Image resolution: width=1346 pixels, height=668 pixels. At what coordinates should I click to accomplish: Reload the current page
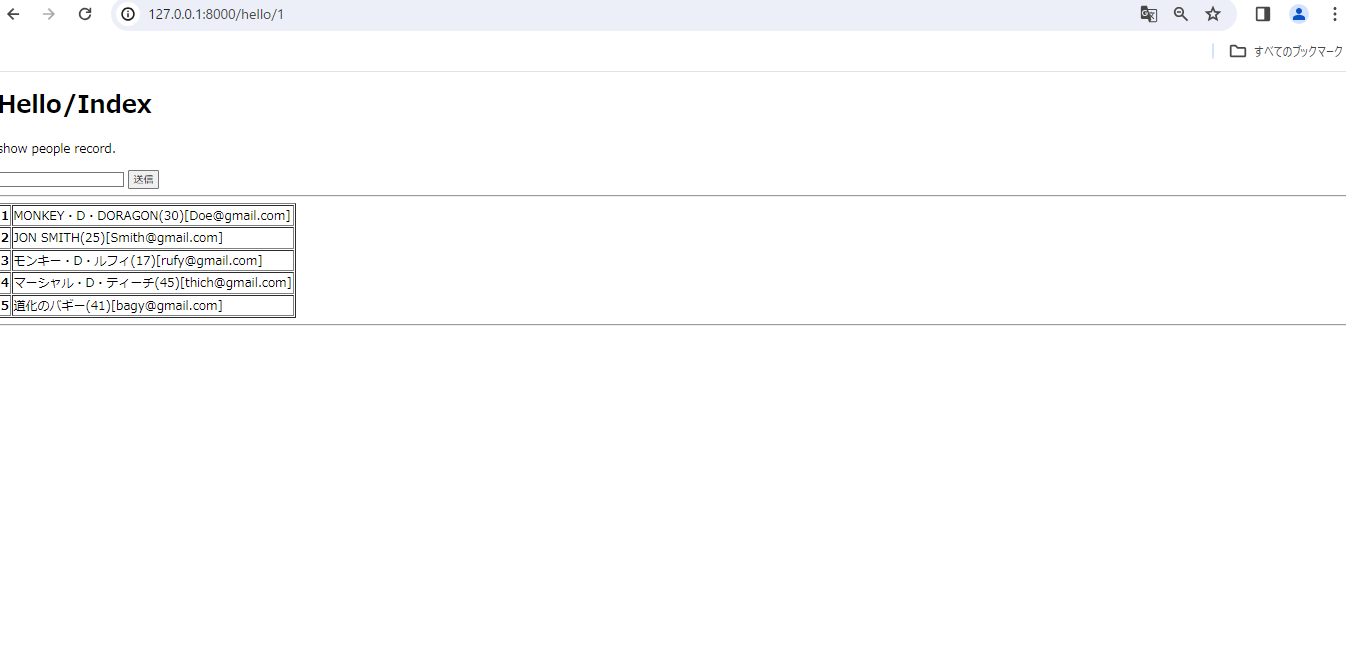pos(85,14)
